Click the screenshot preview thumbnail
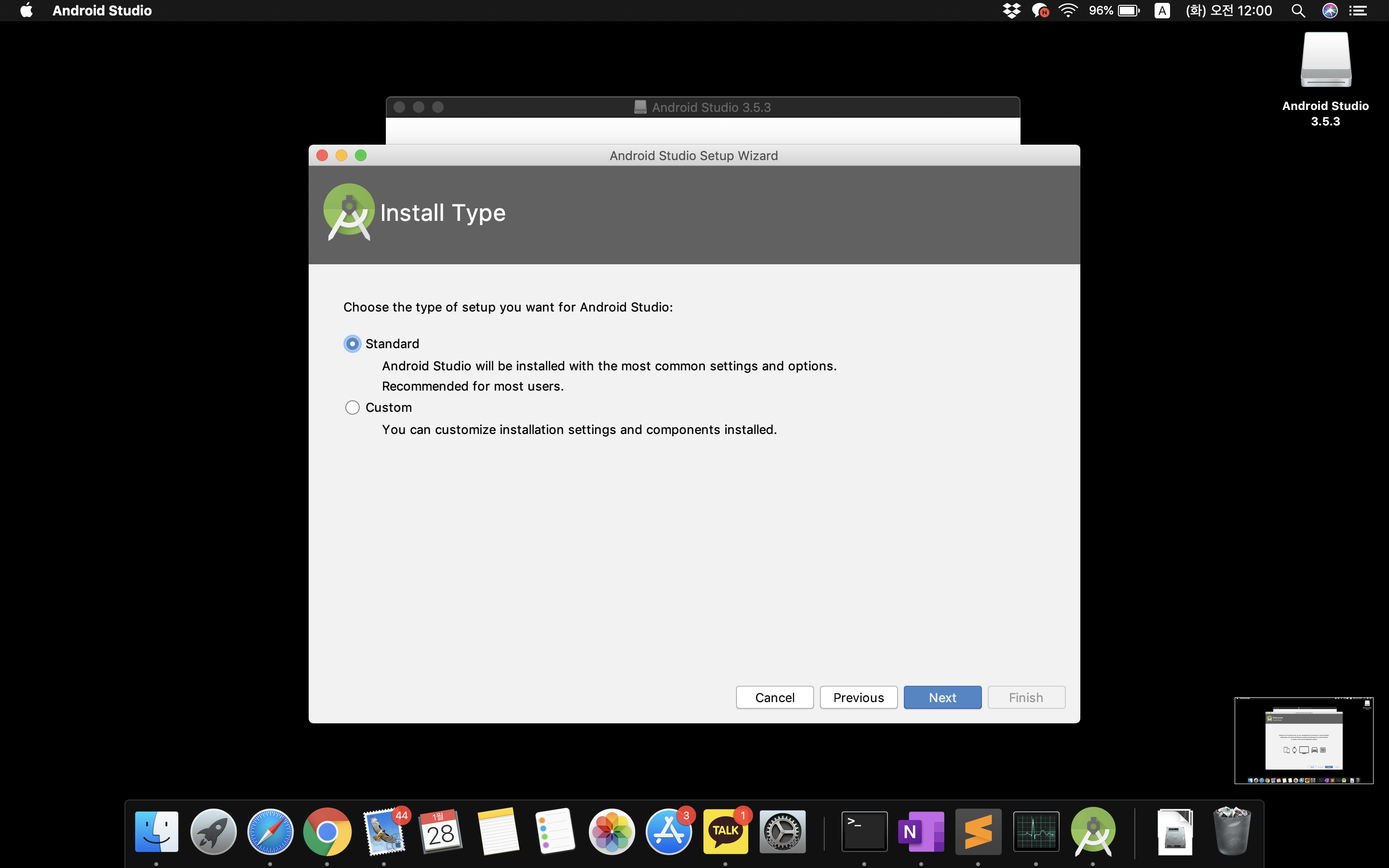The image size is (1389, 868). [1304, 740]
